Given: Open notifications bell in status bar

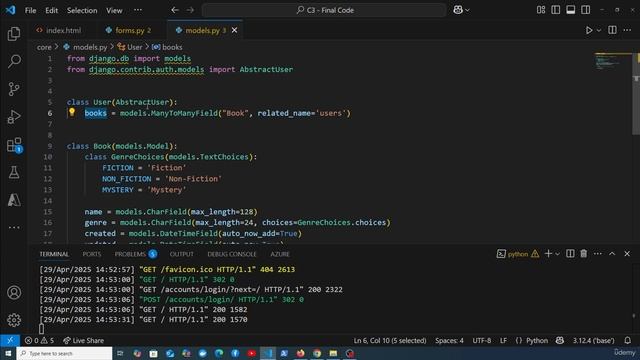Looking at the screenshot, I should pos(627,340).
